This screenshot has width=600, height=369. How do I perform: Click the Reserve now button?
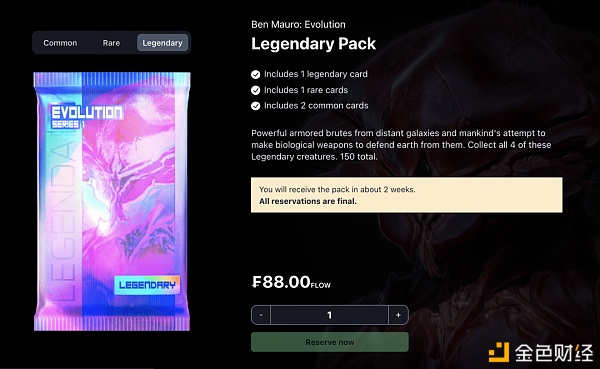tap(330, 342)
